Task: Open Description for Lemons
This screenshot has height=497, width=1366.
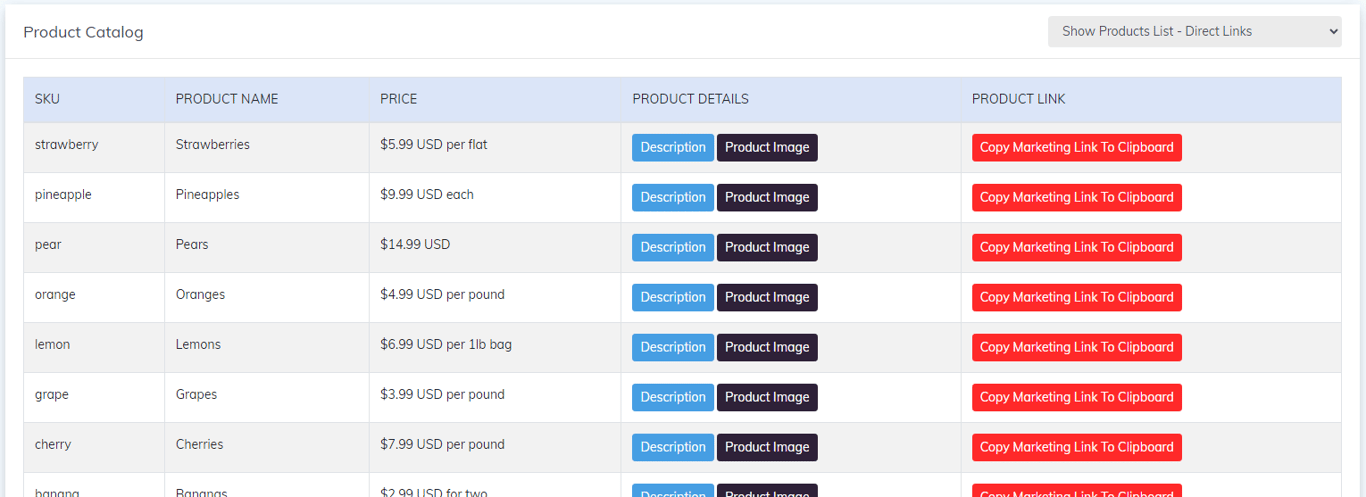Action: point(673,348)
